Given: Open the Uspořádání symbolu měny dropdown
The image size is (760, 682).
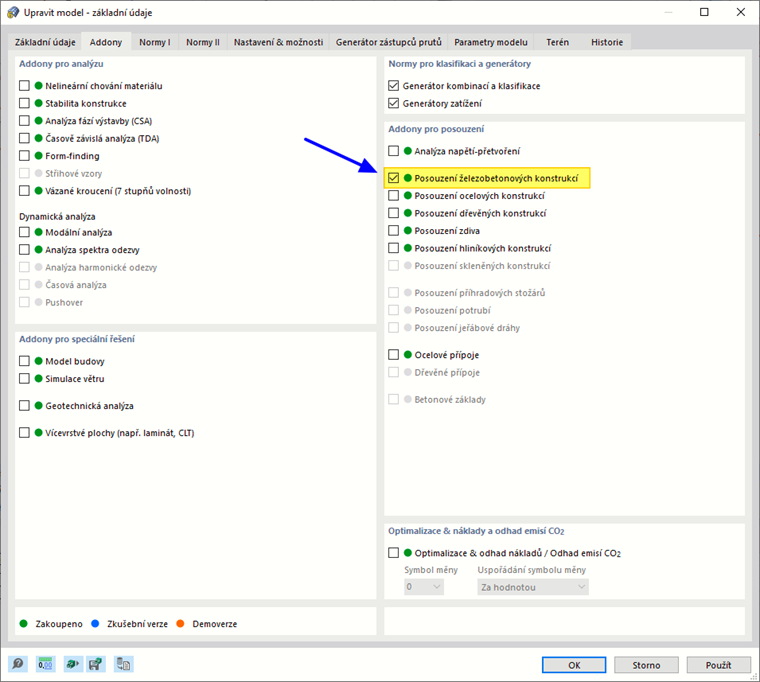Looking at the screenshot, I should click(x=533, y=587).
